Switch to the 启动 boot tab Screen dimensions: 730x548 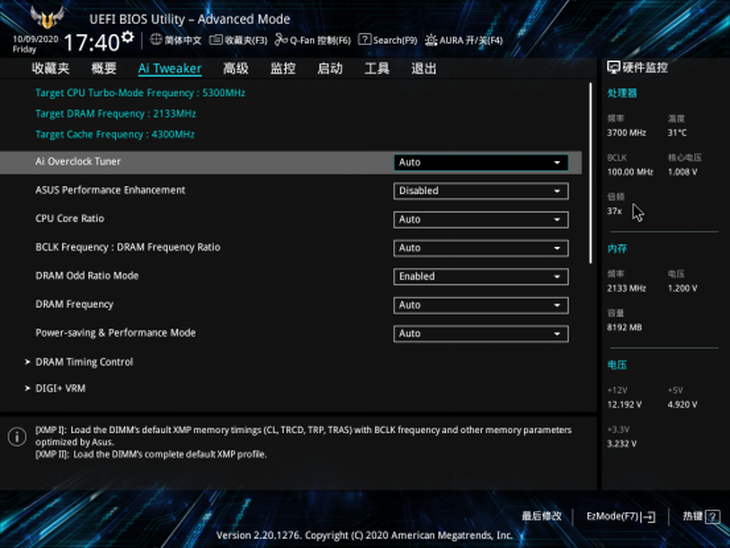pos(329,69)
